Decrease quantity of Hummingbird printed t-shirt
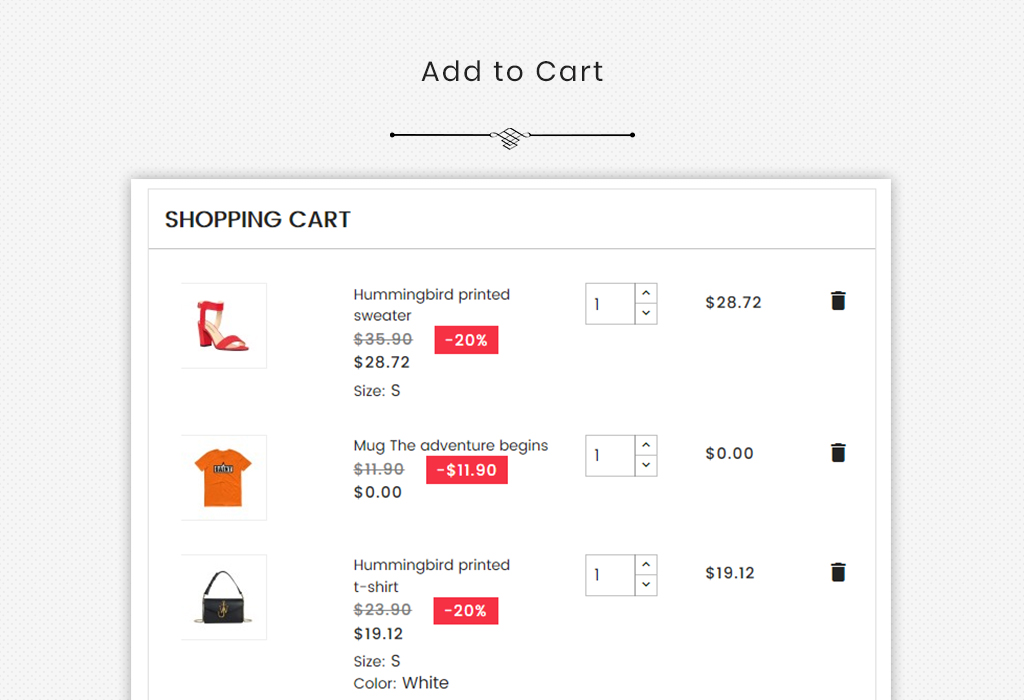The width and height of the screenshot is (1024, 700). (646, 586)
